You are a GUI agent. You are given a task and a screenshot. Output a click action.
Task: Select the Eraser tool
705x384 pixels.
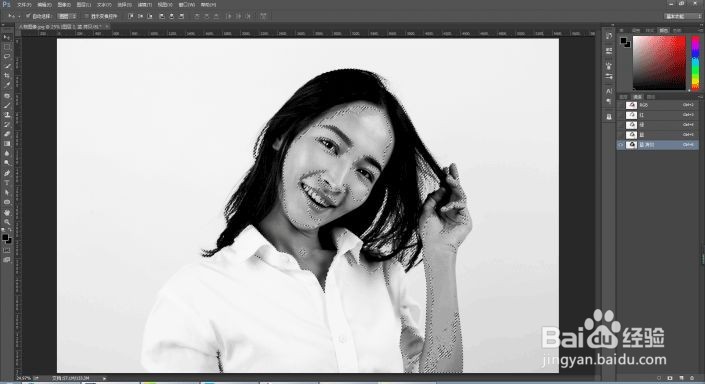(7, 134)
